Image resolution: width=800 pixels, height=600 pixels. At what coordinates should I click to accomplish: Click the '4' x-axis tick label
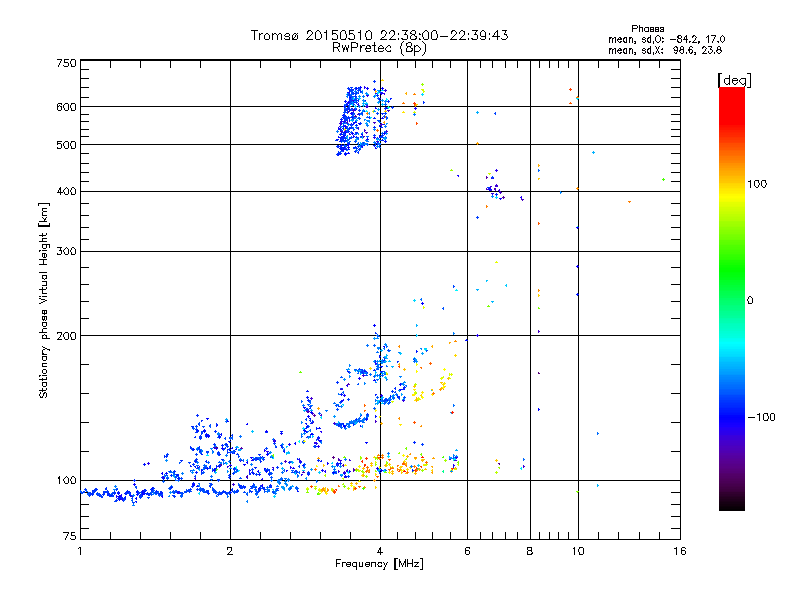(x=380, y=551)
